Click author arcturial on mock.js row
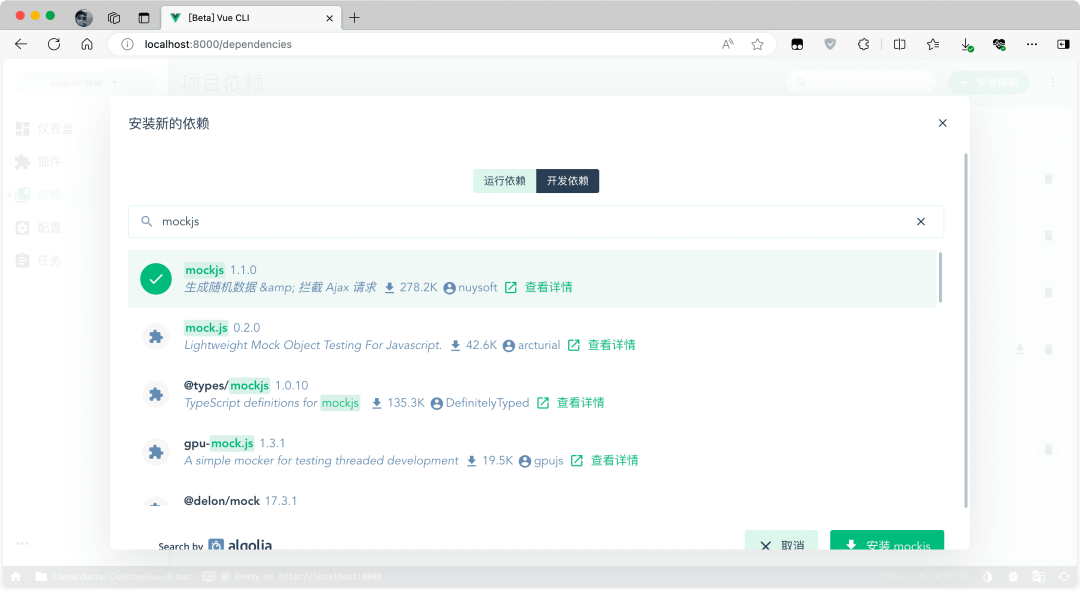 click(x=531, y=345)
